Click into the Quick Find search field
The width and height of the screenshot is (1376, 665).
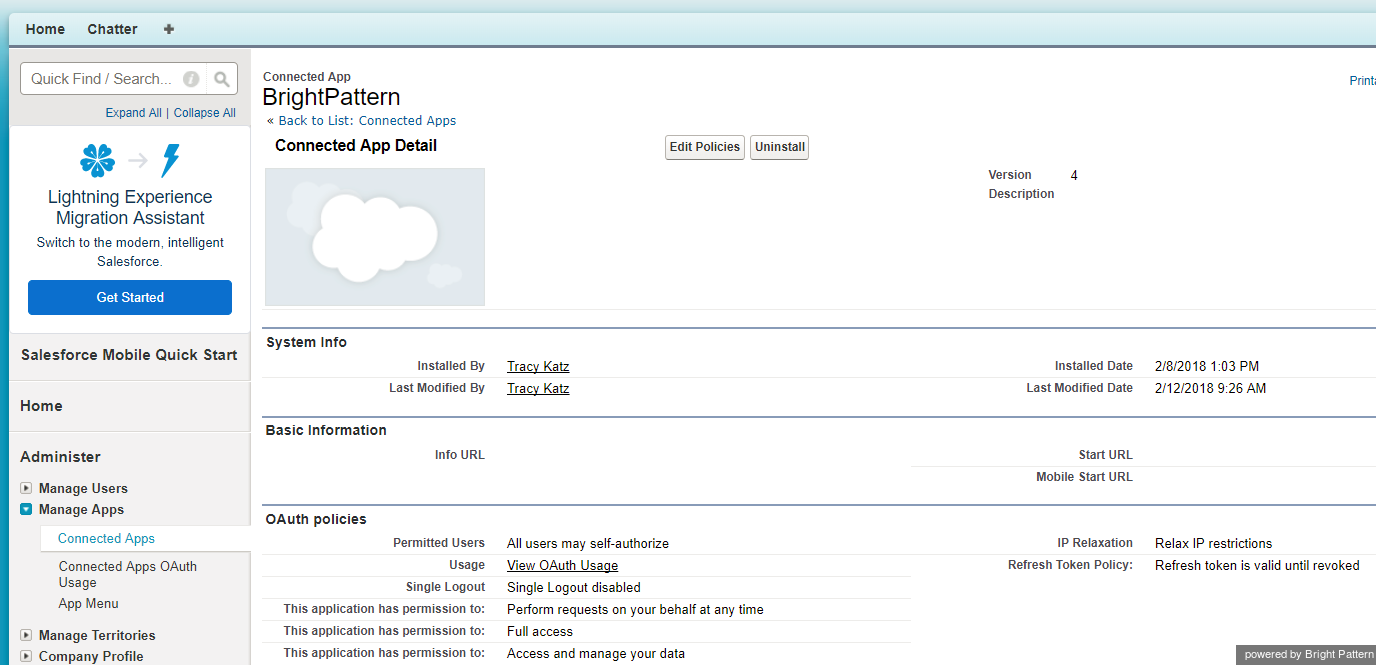[100, 79]
